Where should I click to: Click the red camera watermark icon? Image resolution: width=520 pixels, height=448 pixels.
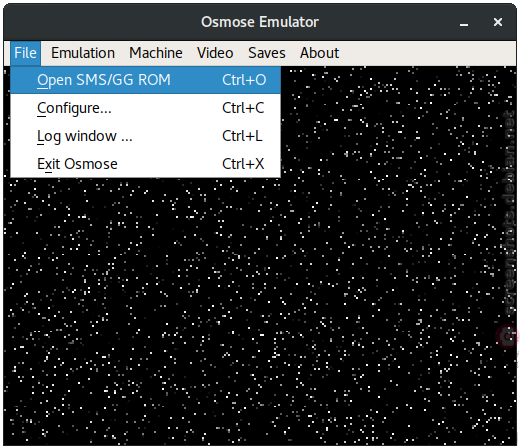pyautogui.click(x=507, y=336)
